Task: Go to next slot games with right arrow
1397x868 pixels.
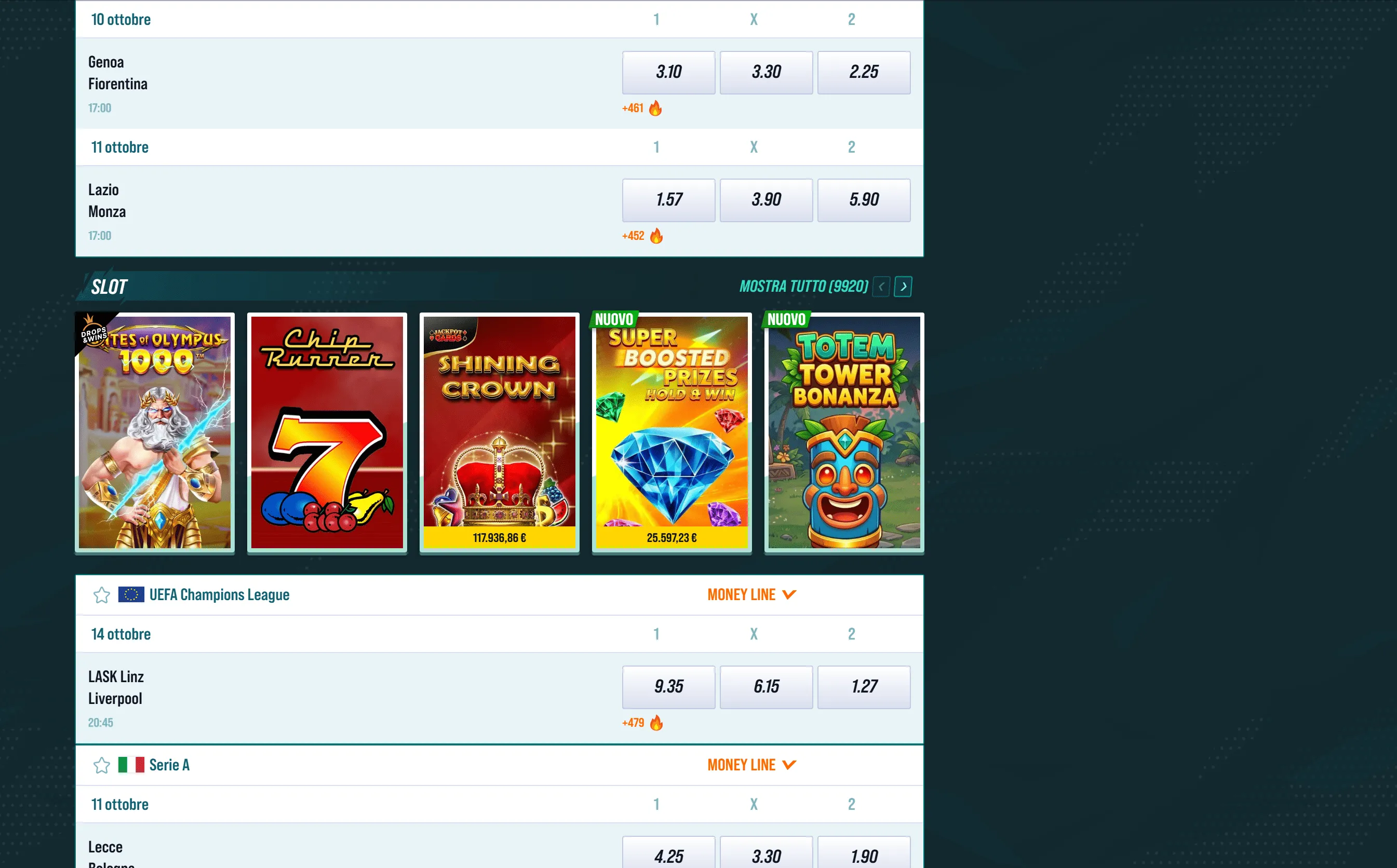Action: pos(903,287)
